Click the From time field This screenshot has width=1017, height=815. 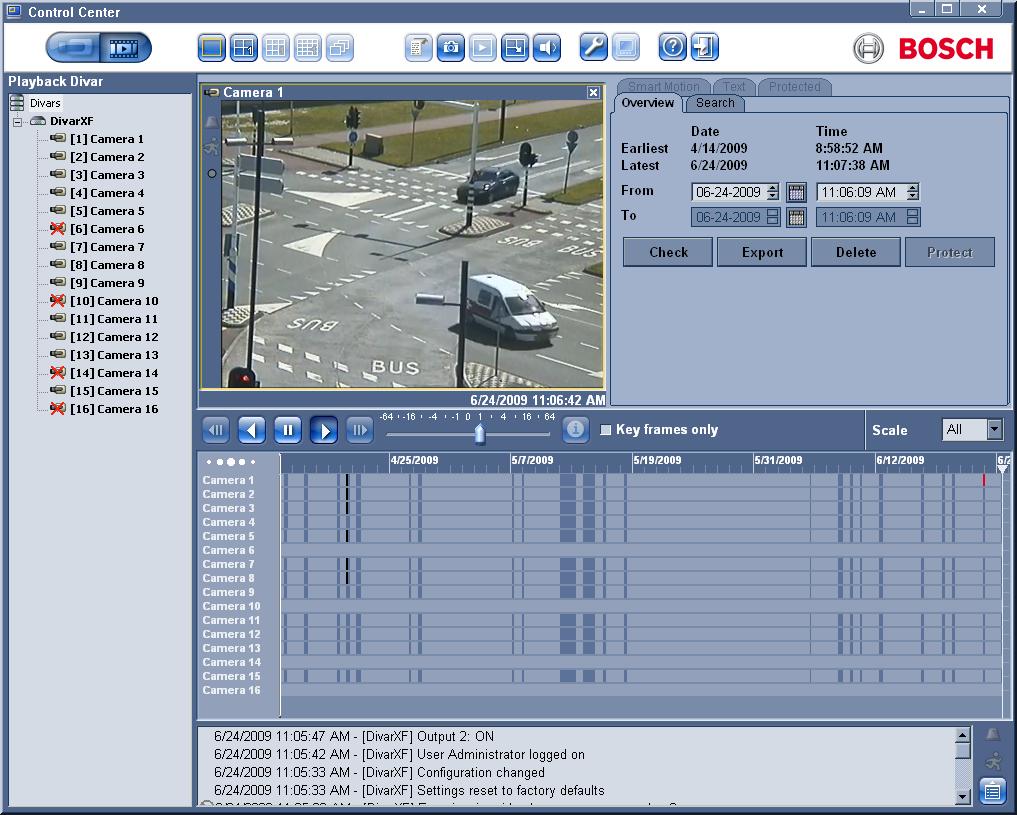[x=859, y=192]
